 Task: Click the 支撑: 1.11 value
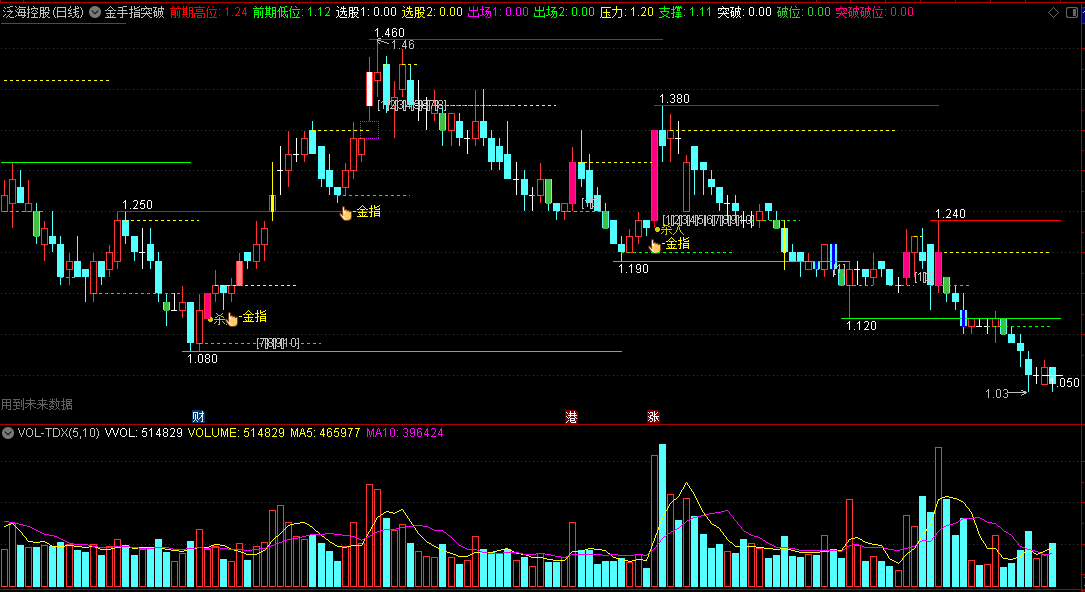(x=685, y=12)
